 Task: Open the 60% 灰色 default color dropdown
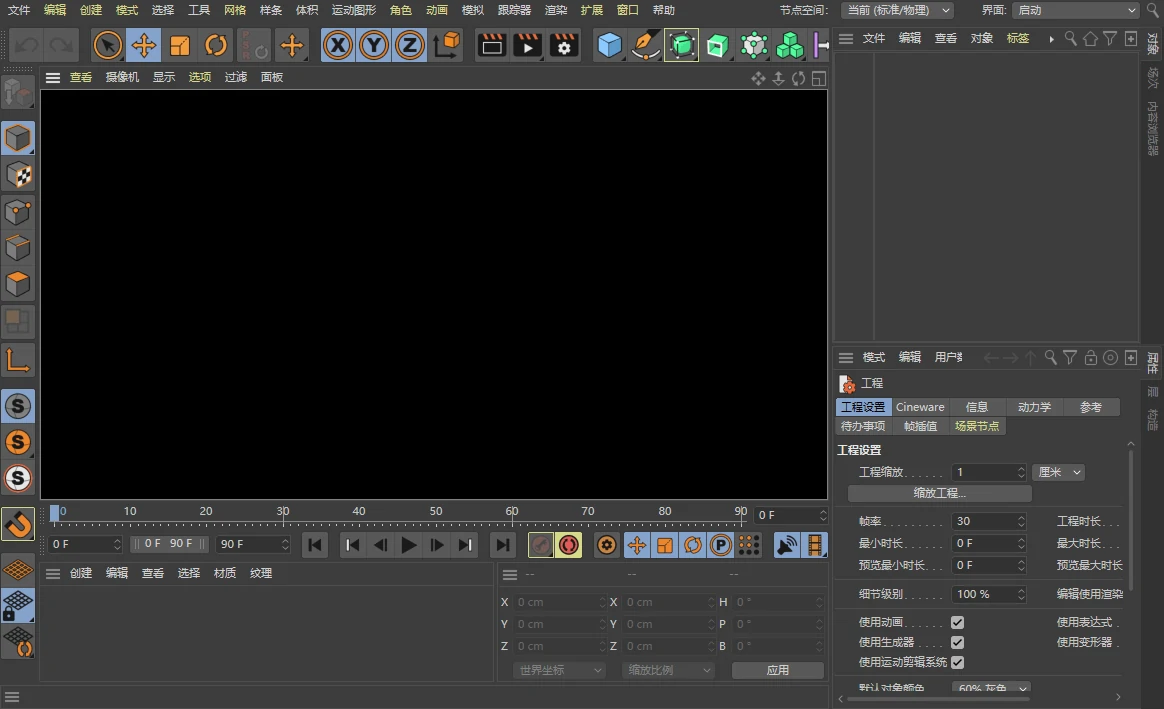(x=990, y=688)
